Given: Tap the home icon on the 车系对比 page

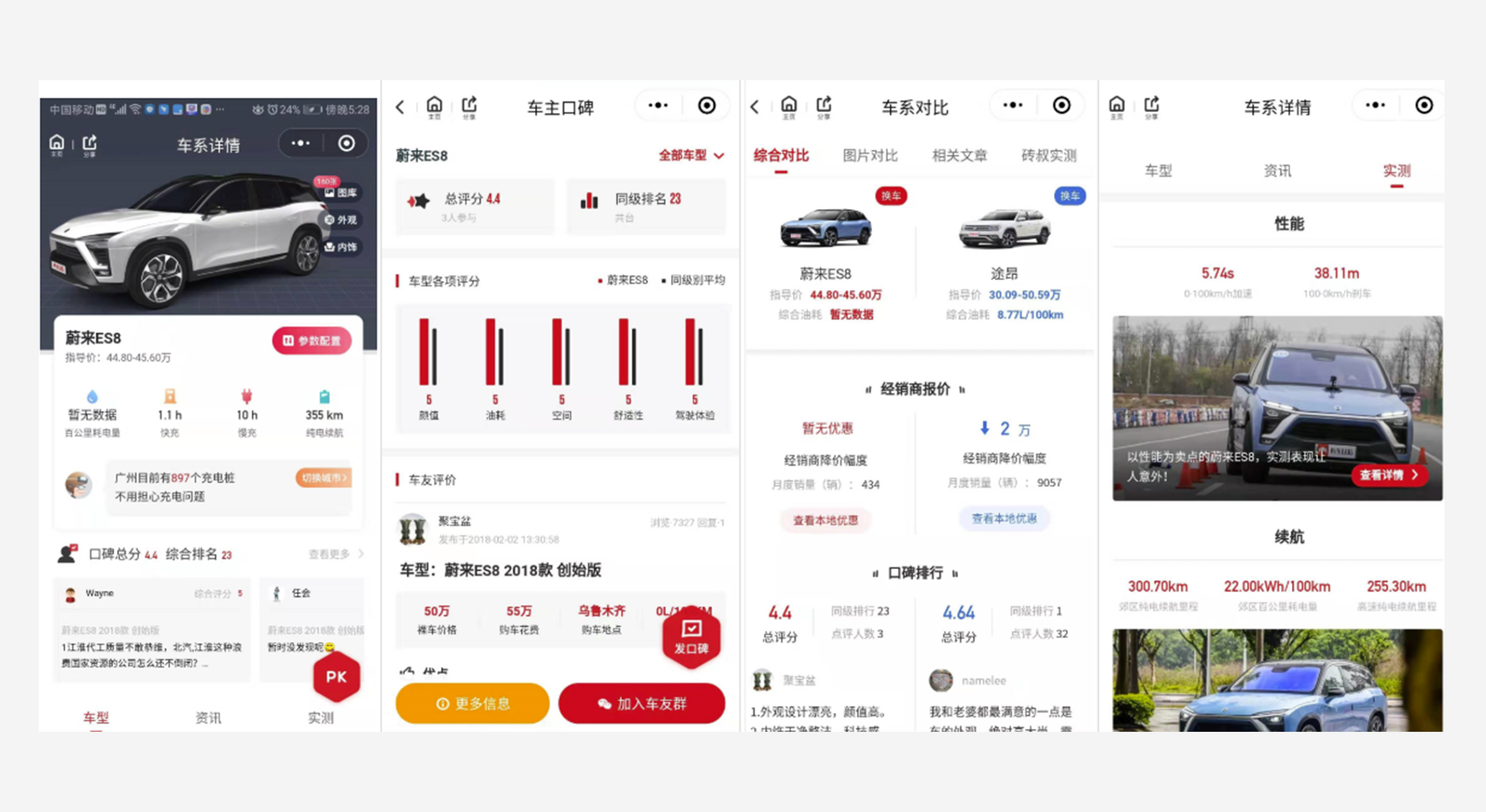Looking at the screenshot, I should 788,105.
